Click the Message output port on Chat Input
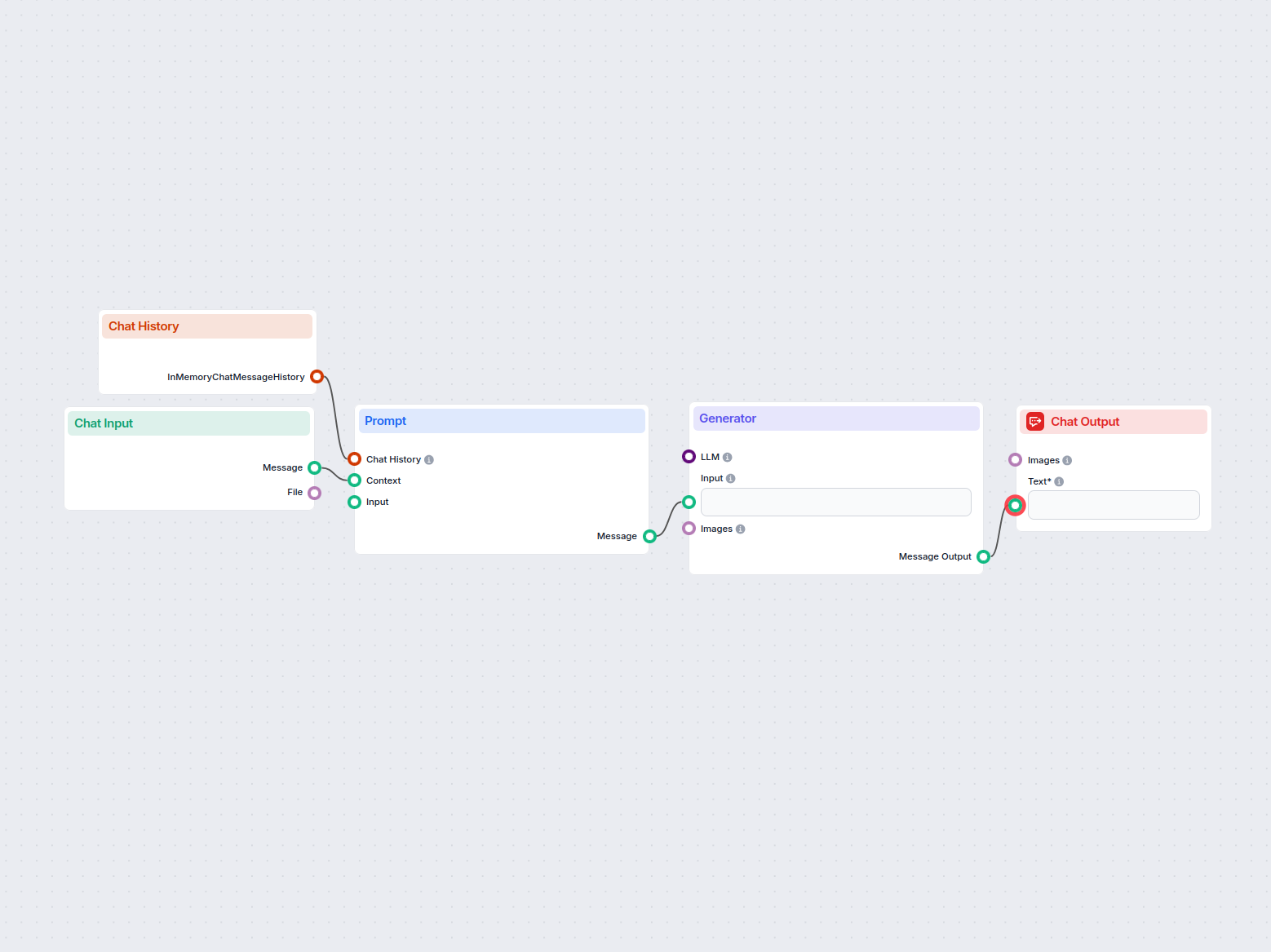The width and height of the screenshot is (1271, 952). click(315, 467)
